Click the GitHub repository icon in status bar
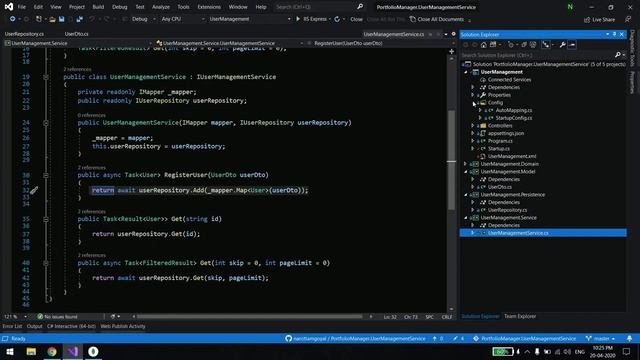The height and width of the screenshot is (360, 640). (288, 338)
